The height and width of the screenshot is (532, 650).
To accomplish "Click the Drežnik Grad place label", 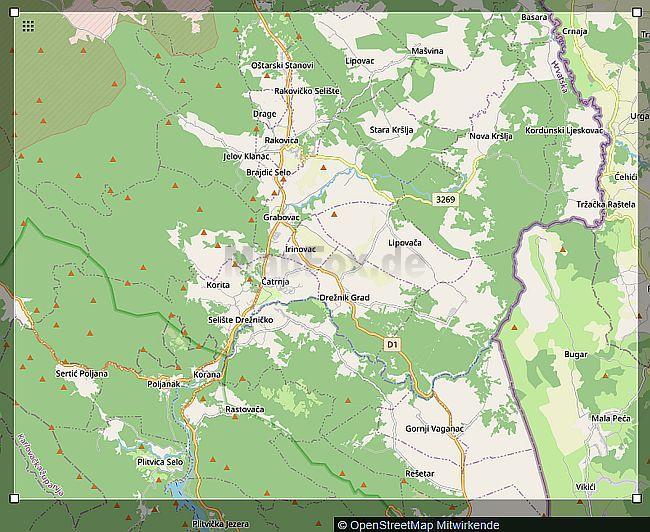I will point(345,298).
